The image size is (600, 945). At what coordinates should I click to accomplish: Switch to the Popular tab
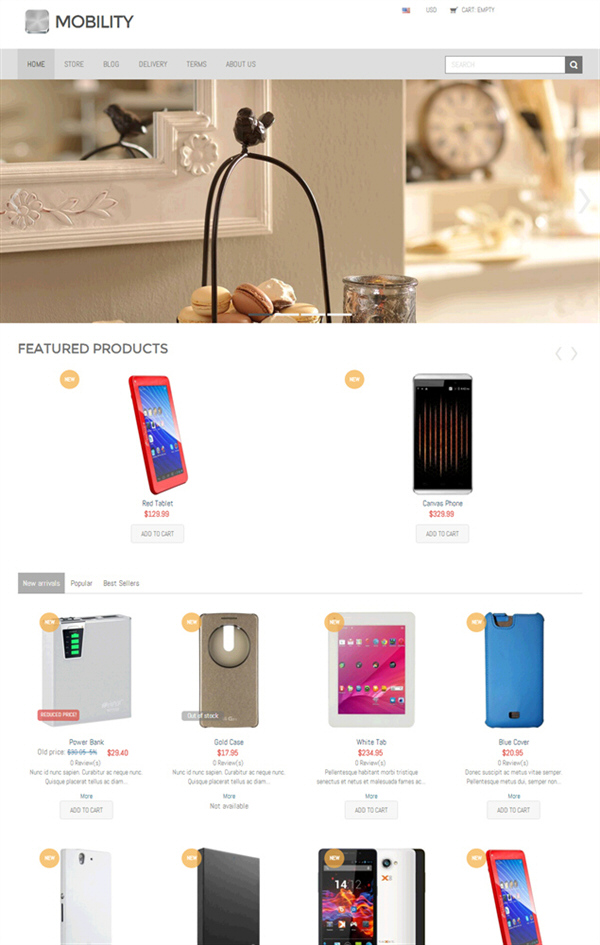(x=81, y=583)
